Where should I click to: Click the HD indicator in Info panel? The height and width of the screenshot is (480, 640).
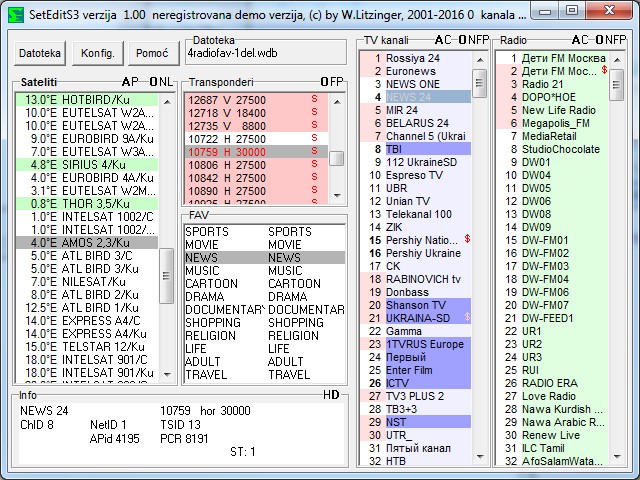(x=331, y=395)
